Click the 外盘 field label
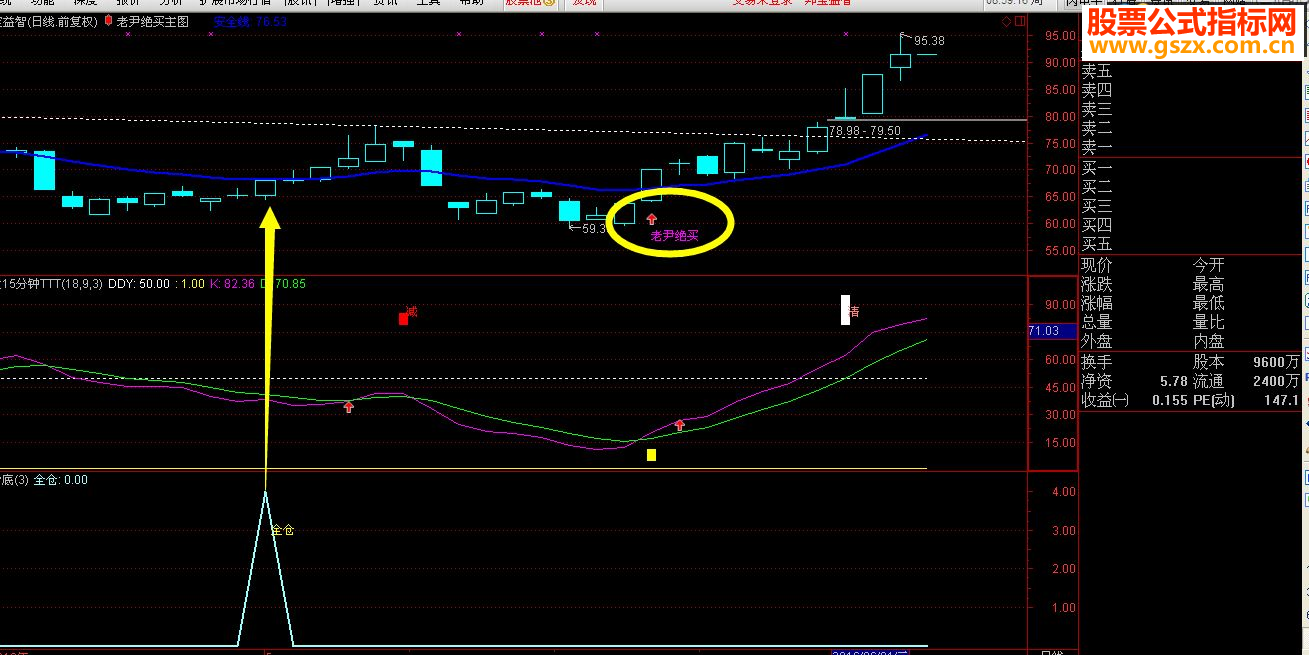The width and height of the screenshot is (1309, 655). [x=1097, y=341]
